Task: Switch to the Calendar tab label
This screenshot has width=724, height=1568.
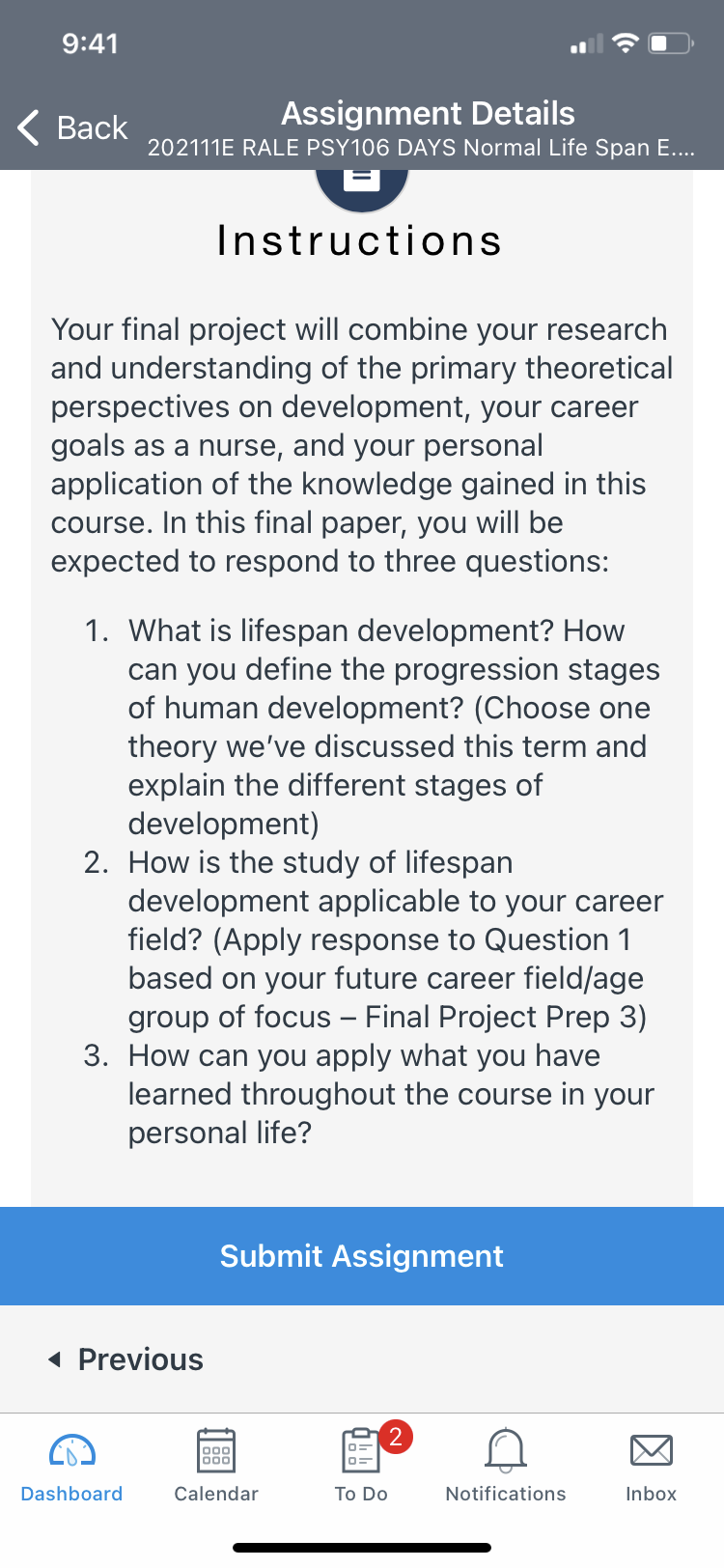Action: tap(216, 1494)
